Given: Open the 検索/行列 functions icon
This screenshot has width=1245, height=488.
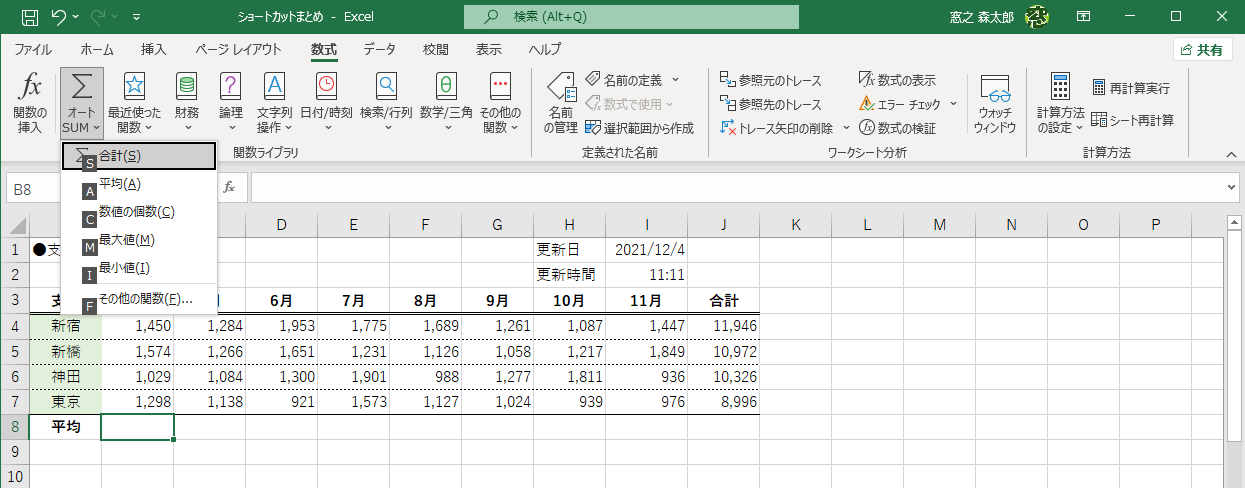Looking at the screenshot, I should (x=386, y=86).
